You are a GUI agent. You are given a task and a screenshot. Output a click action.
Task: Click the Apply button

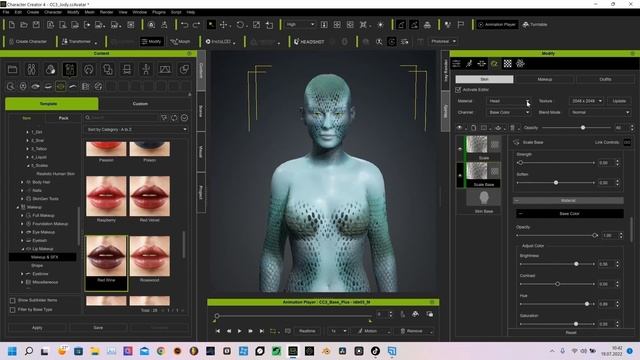(x=37, y=328)
